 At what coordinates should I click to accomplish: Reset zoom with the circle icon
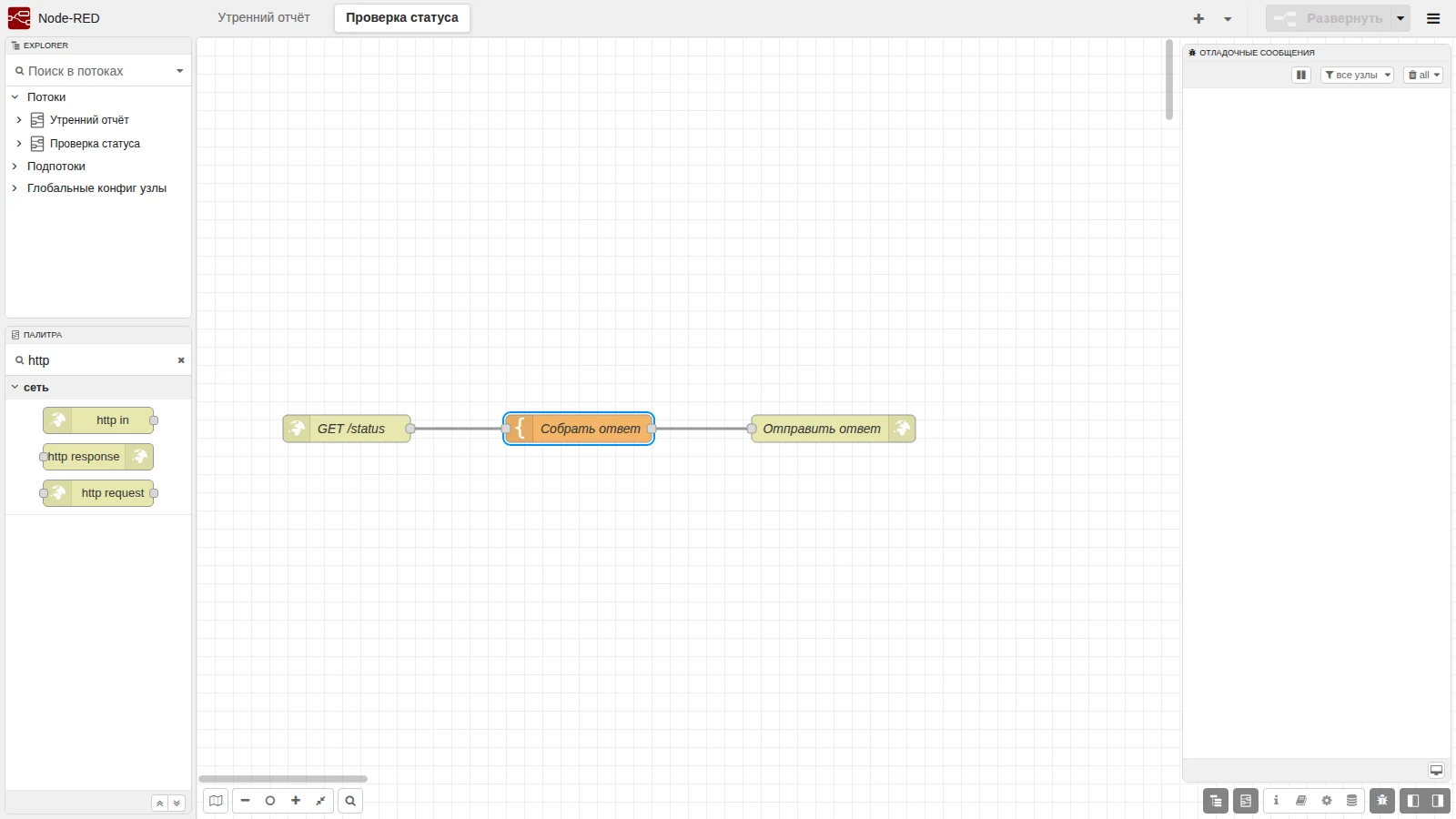(x=270, y=801)
